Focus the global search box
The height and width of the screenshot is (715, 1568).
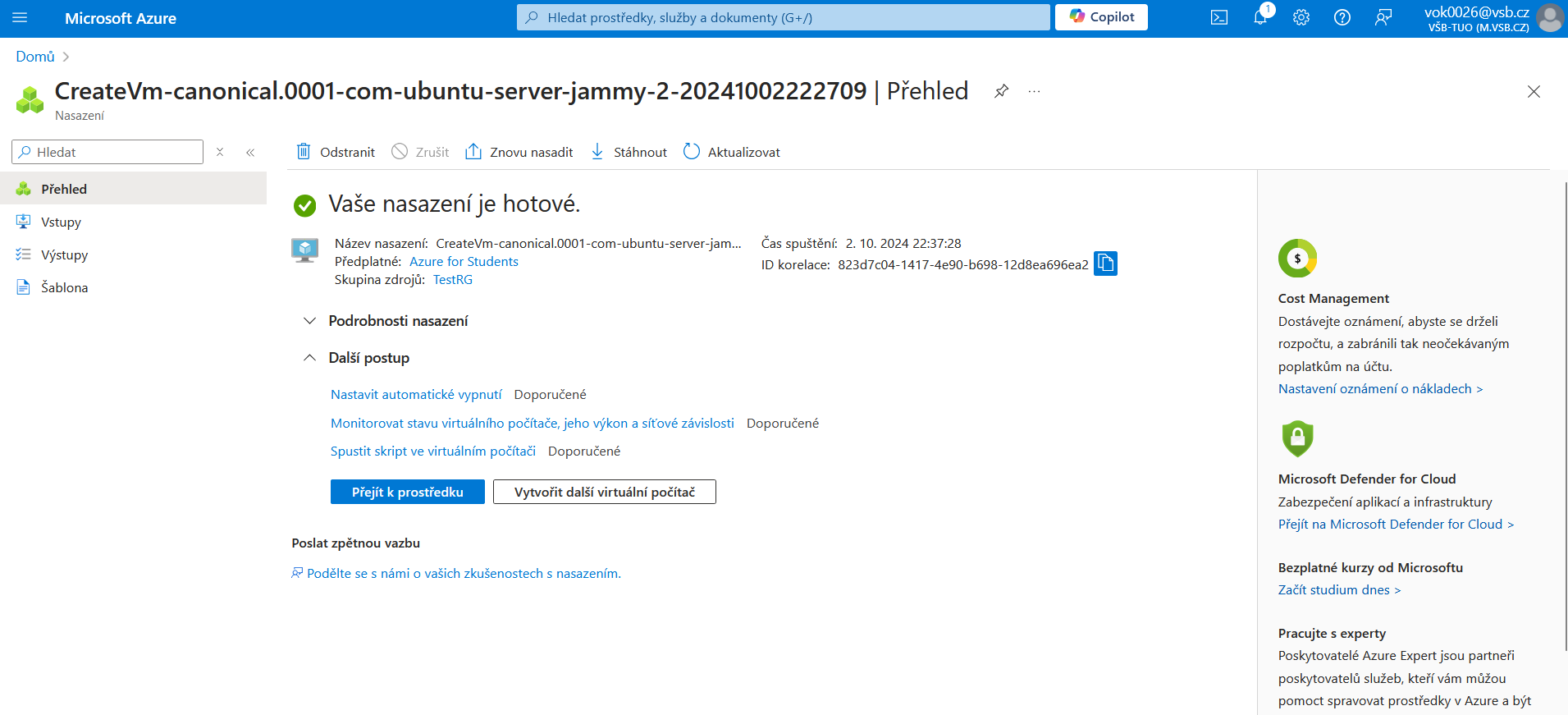coord(784,17)
